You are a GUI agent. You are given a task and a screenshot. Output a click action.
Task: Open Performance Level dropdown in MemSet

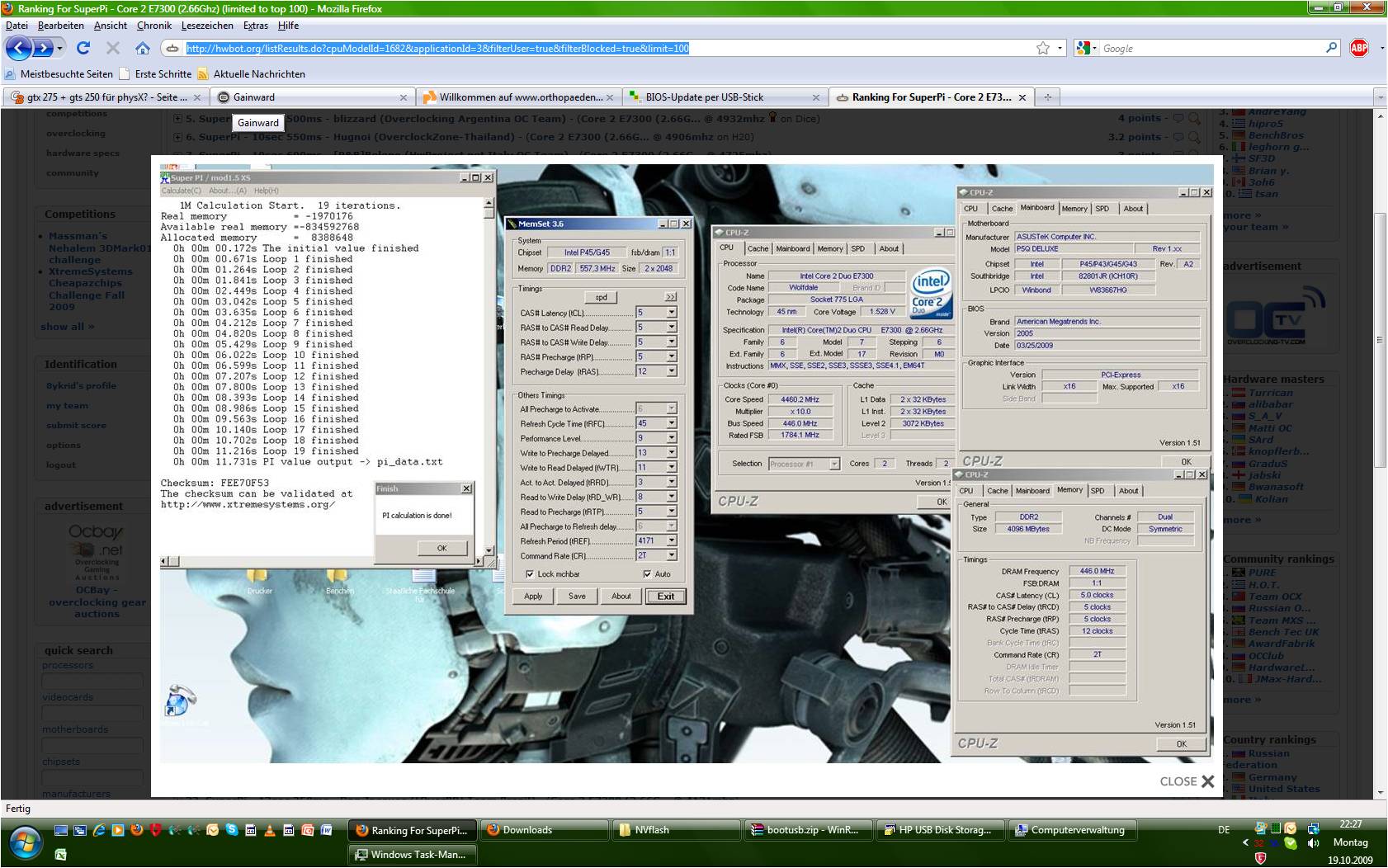(x=672, y=438)
